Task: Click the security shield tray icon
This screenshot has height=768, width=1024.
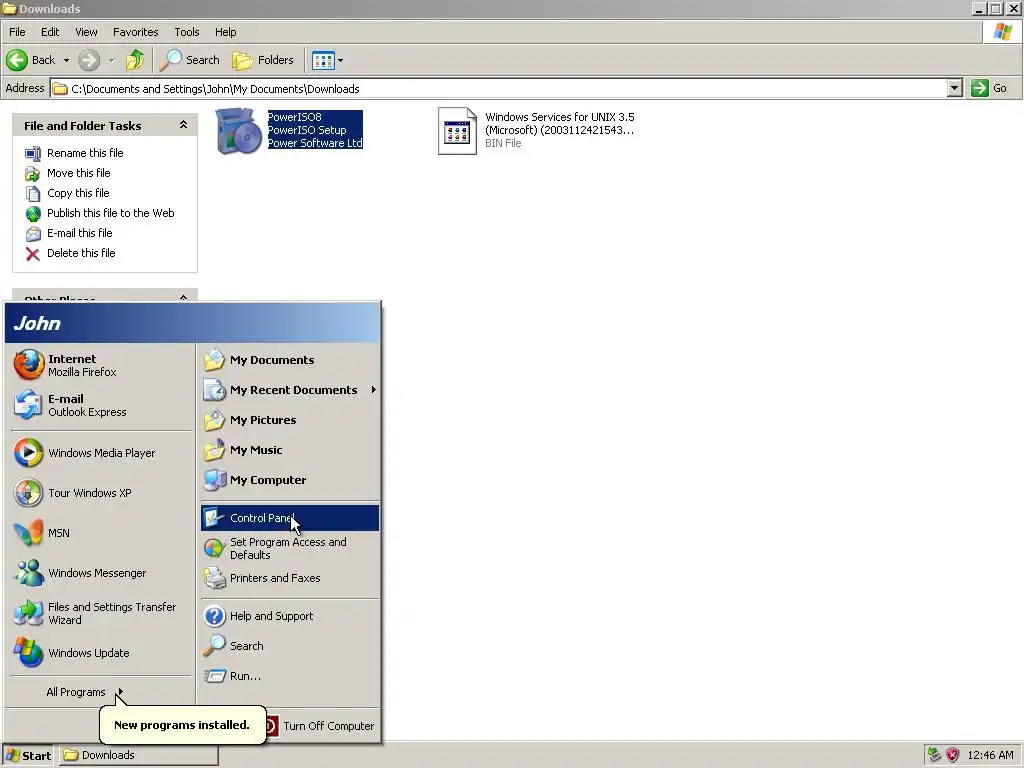Action: tap(953, 755)
